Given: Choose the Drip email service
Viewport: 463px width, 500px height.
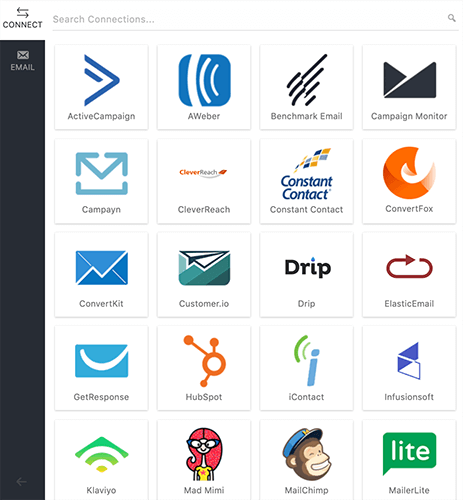Looking at the screenshot, I should (x=306, y=275).
